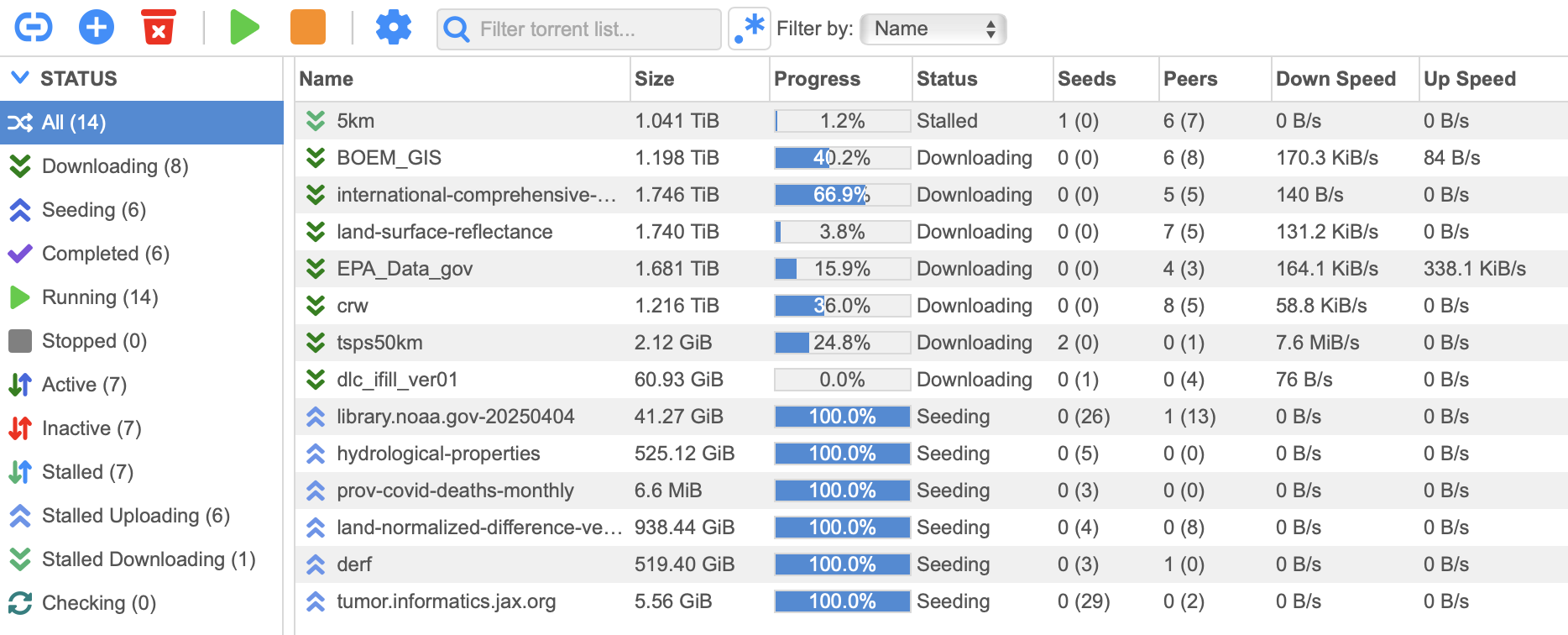Click into the Filter torrent list field
Screen dimensions: 1568x635
pyautogui.click(x=579, y=29)
